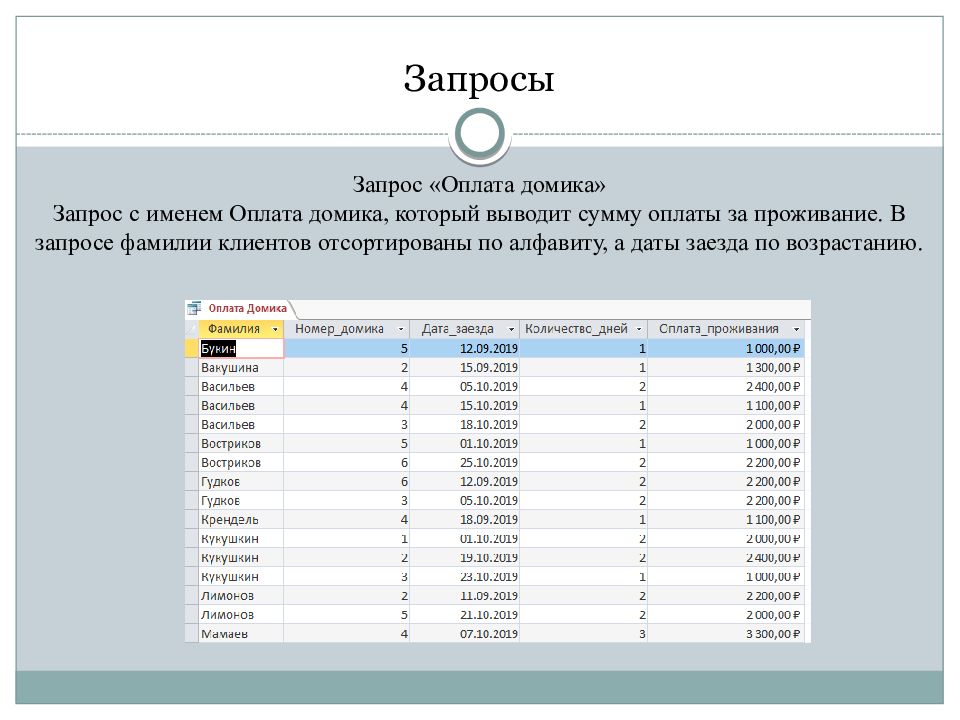Open the Фамилия column filter dropdown arrow
The image size is (960, 720).
[275, 329]
